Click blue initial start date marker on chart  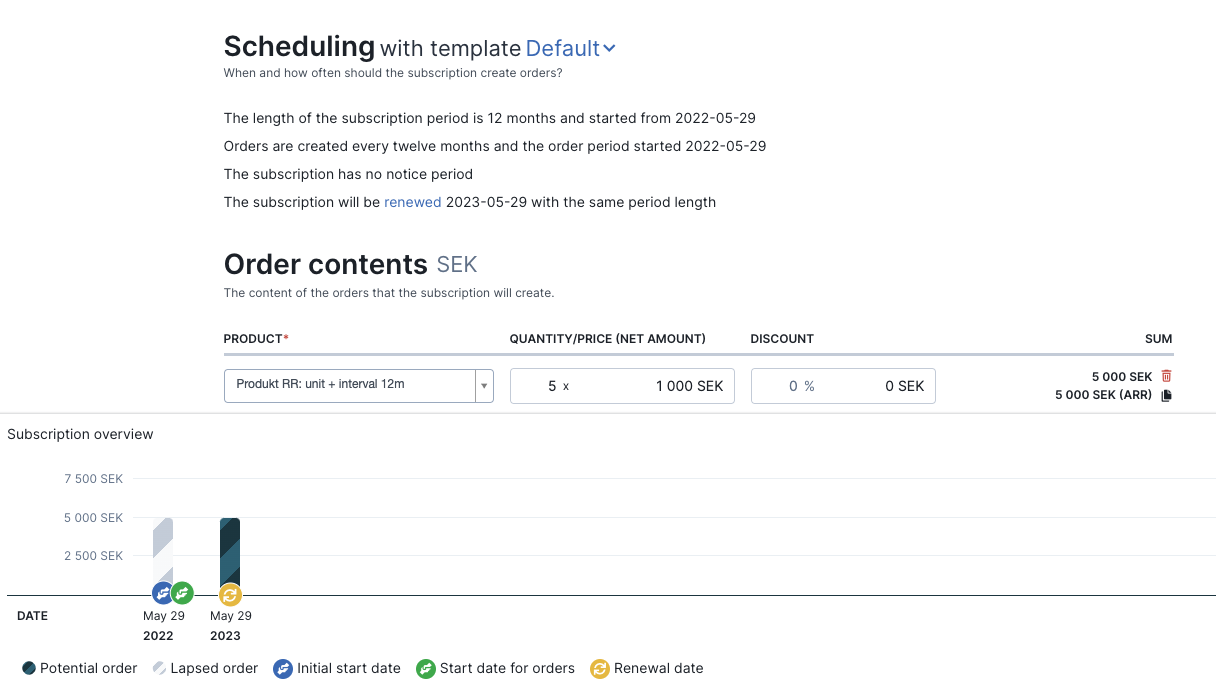pyautogui.click(x=163, y=593)
